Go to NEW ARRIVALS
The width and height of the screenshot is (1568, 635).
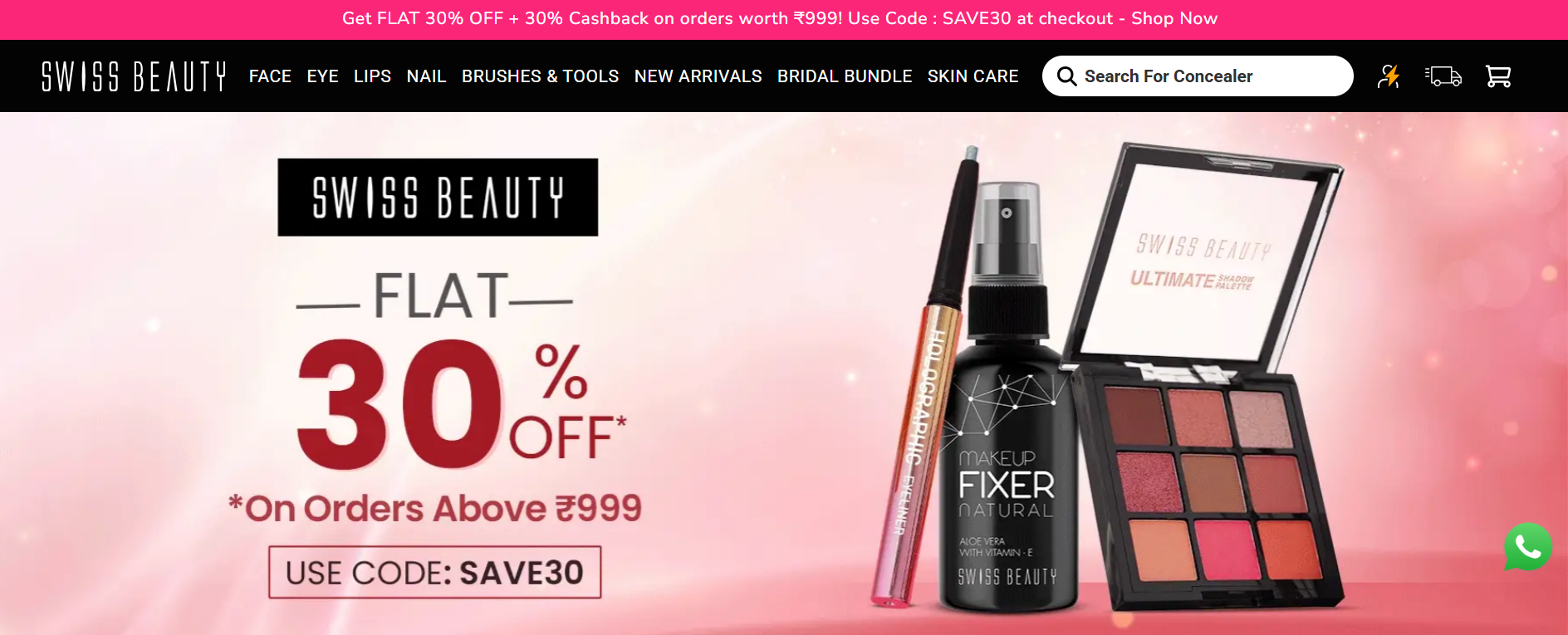pos(698,76)
